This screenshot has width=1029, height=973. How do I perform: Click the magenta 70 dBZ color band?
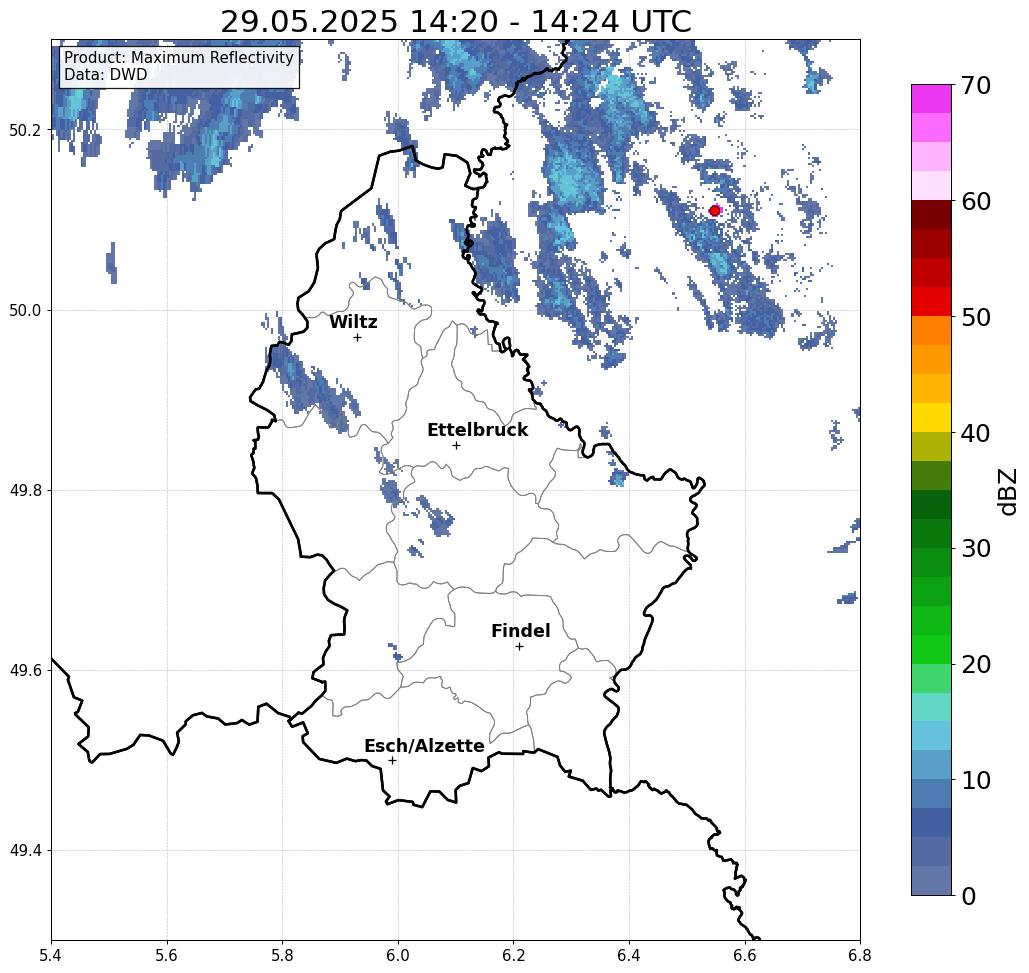931,99
